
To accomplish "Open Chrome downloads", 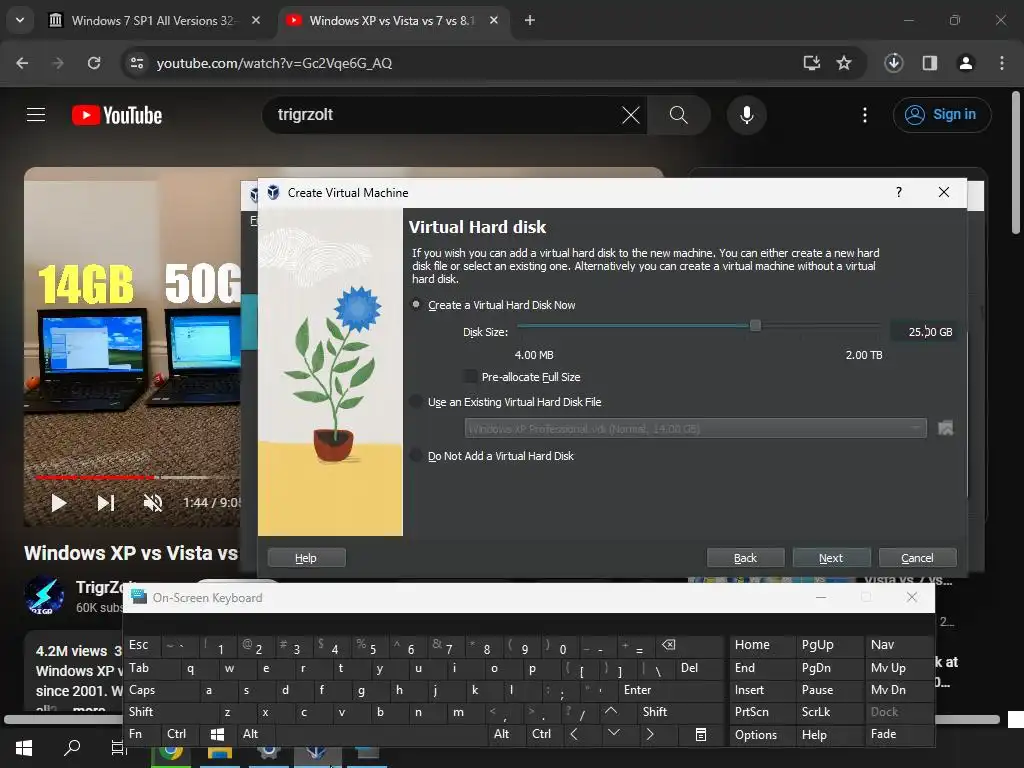I will 893,63.
